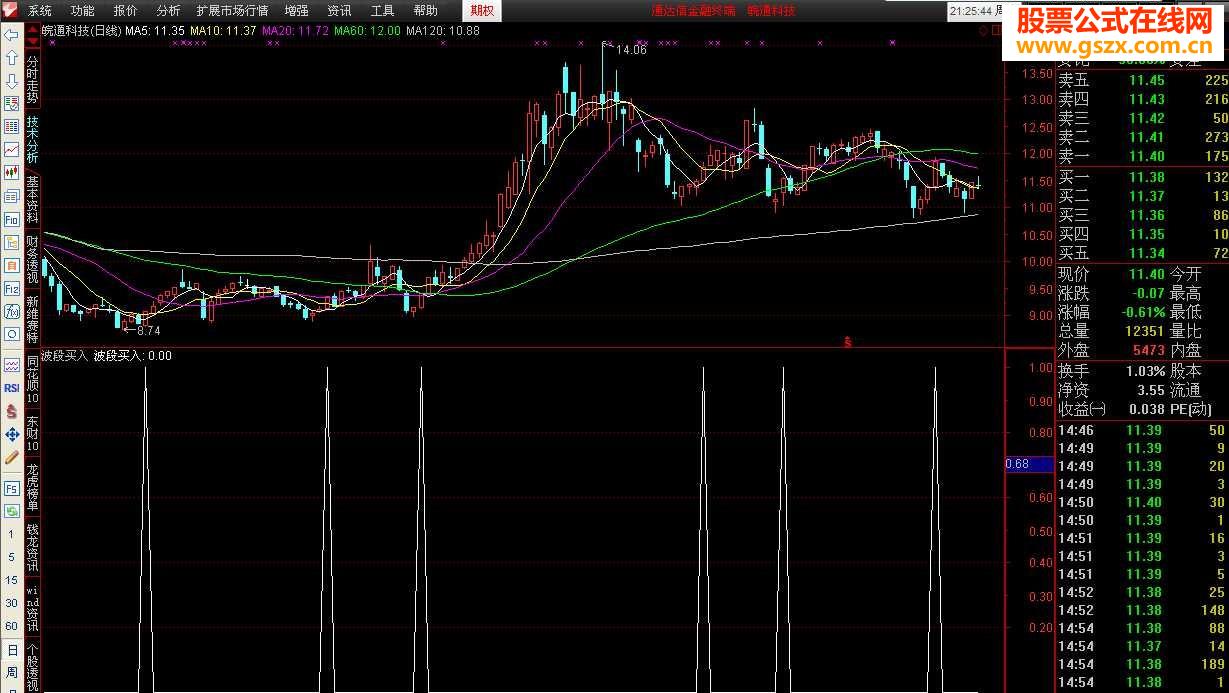The width and height of the screenshot is (1229, 693).
Task: Open the 系统 menu
Action: [x=40, y=11]
